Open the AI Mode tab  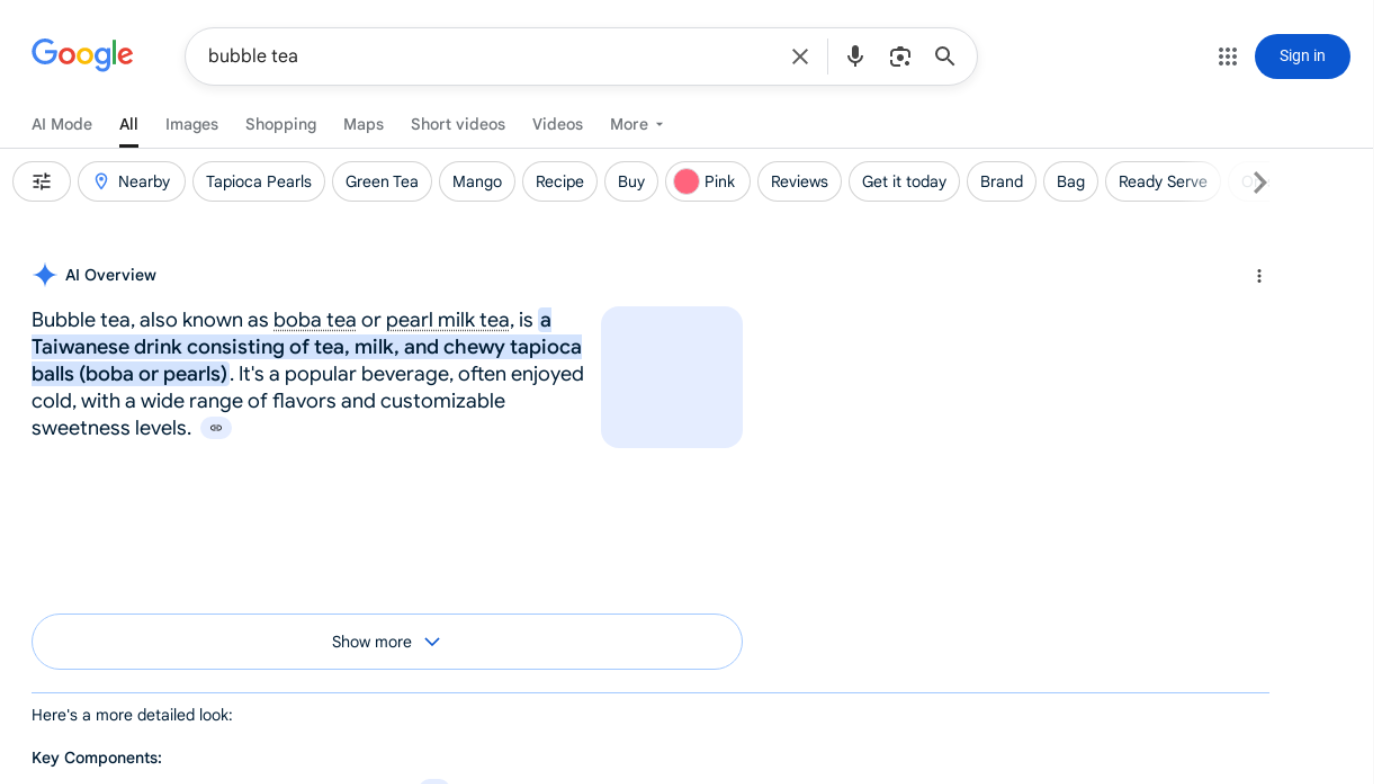tap(62, 125)
